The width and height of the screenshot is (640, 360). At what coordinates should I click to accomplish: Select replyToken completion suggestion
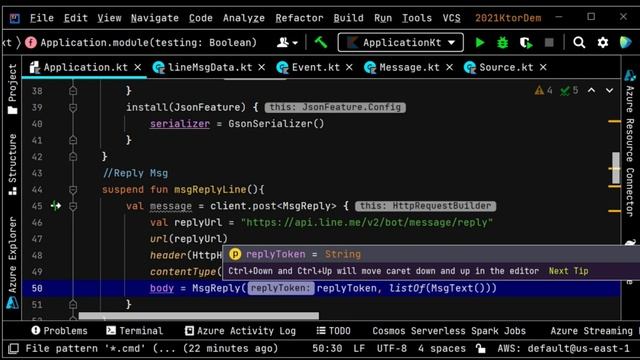(x=431, y=254)
